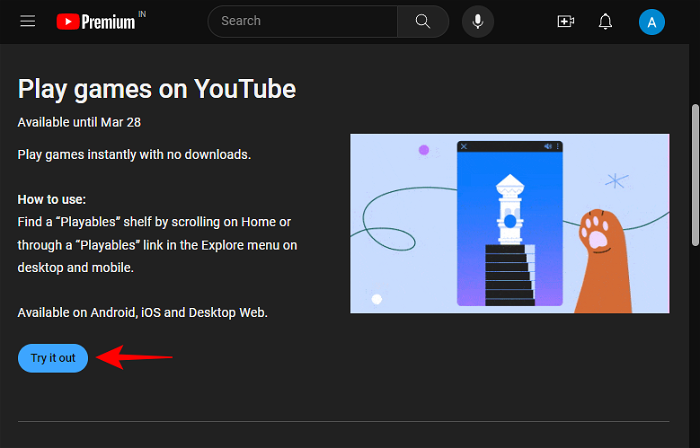Open the hamburger guide menu
700x448 pixels.
28,21
